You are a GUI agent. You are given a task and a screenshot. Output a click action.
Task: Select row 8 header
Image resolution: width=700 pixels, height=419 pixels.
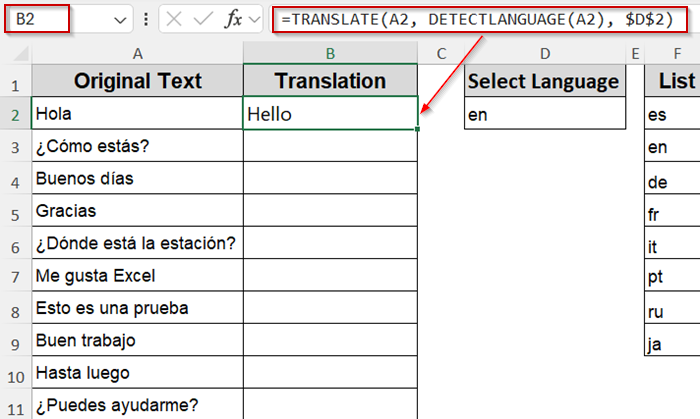click(x=16, y=308)
